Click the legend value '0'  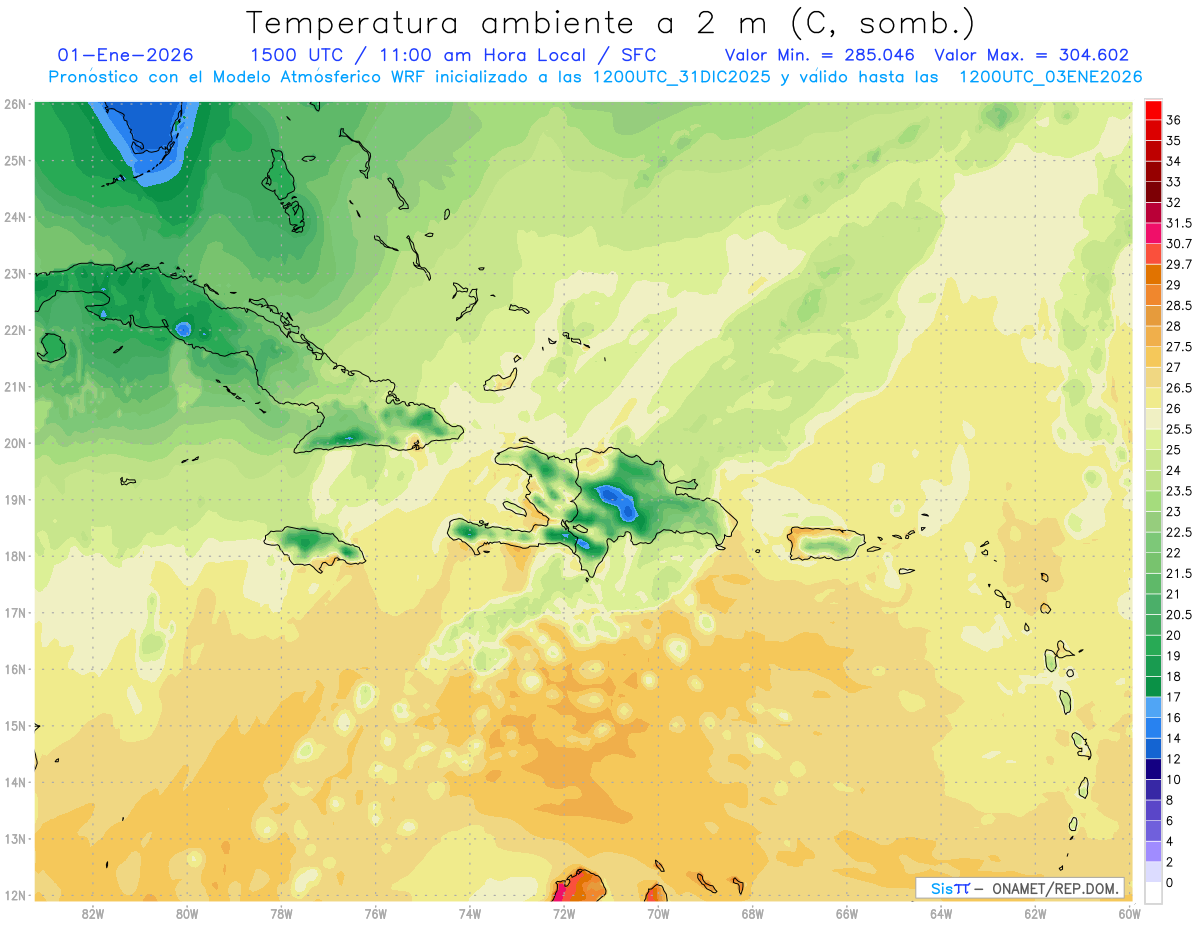coord(1170,883)
